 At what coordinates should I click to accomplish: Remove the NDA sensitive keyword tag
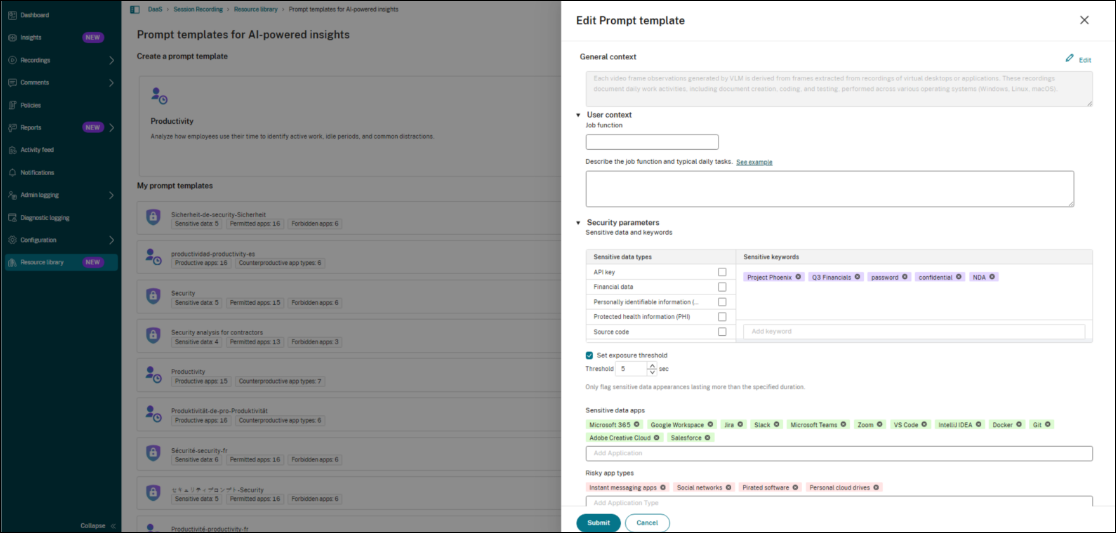pyautogui.click(x=993, y=277)
